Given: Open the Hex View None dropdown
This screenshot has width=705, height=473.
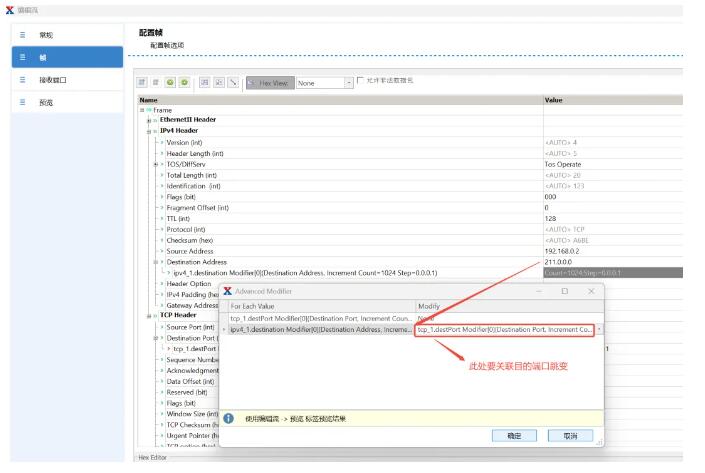Looking at the screenshot, I should (349, 83).
